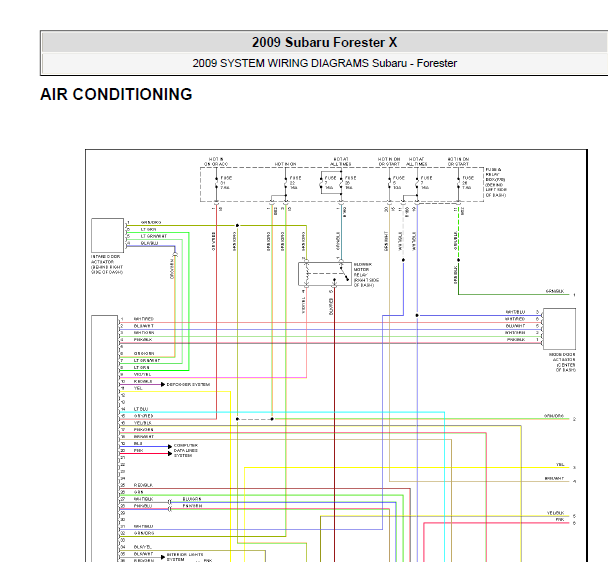Click the "DEFOGGER SYSTEM" reference label
608x562 pixels.
188,384
